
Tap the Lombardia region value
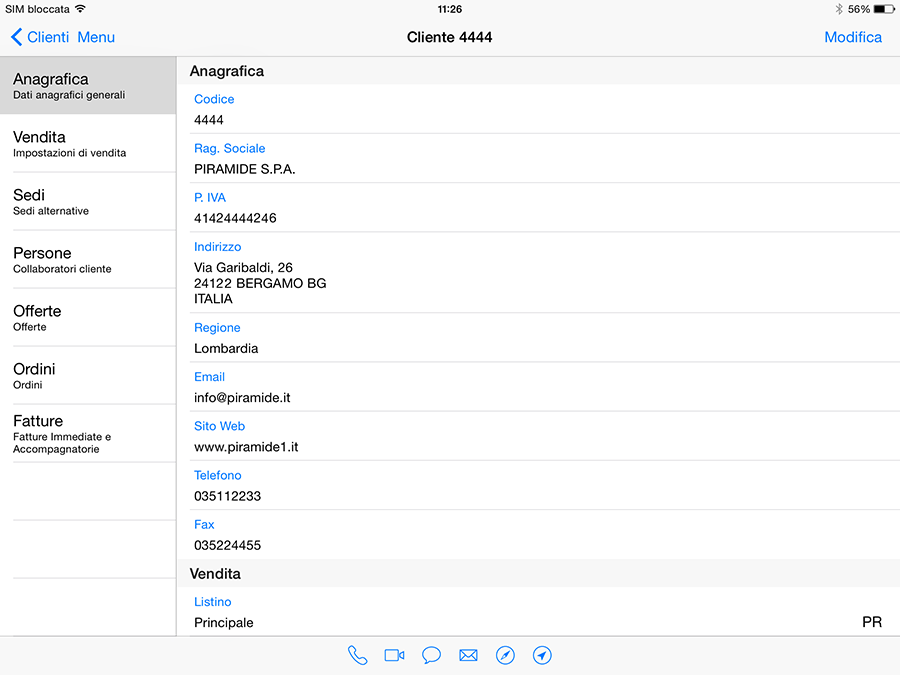226,348
